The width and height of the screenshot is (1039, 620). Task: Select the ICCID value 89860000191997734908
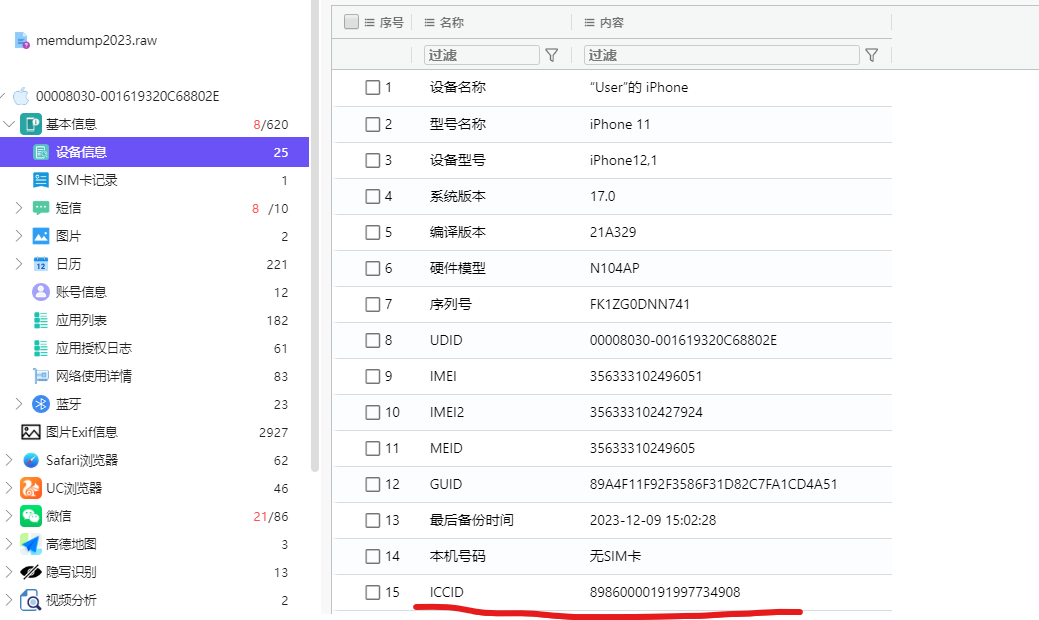pos(665,592)
